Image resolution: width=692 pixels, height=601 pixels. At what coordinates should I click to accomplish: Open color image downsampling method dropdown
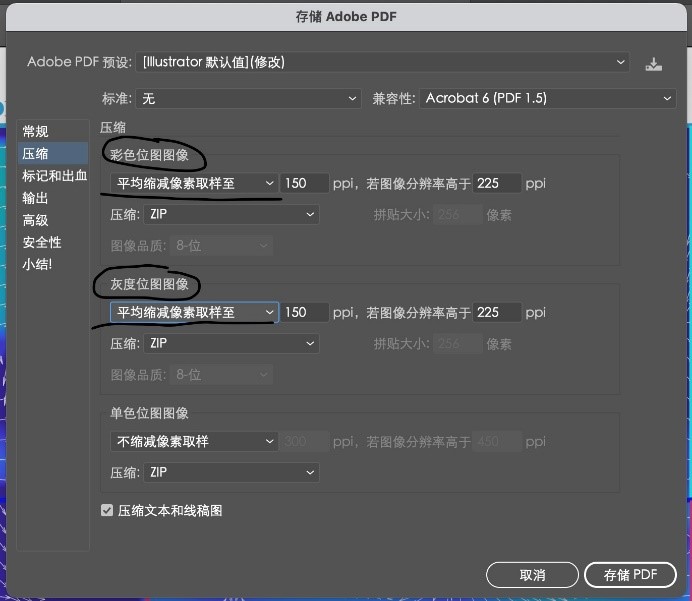194,184
